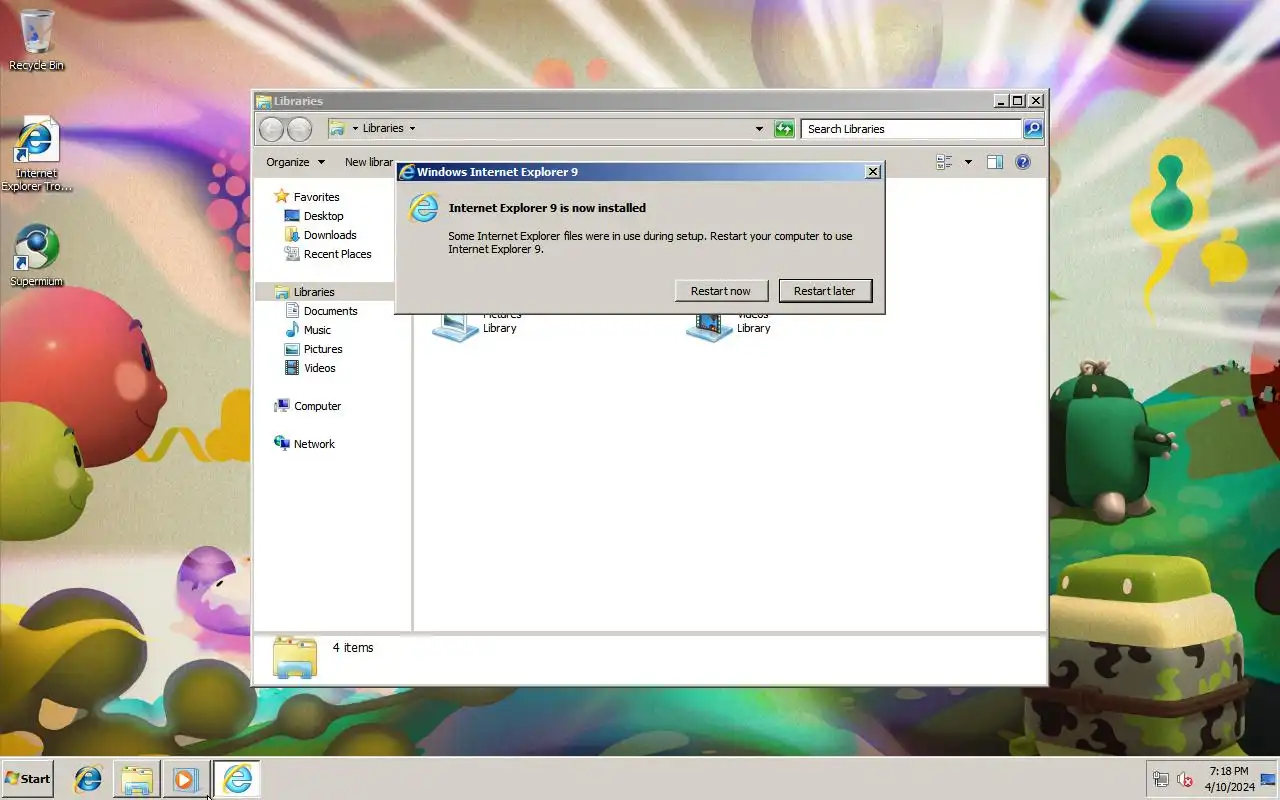Switch to the IE9 setup taskbar button

pos(237,779)
